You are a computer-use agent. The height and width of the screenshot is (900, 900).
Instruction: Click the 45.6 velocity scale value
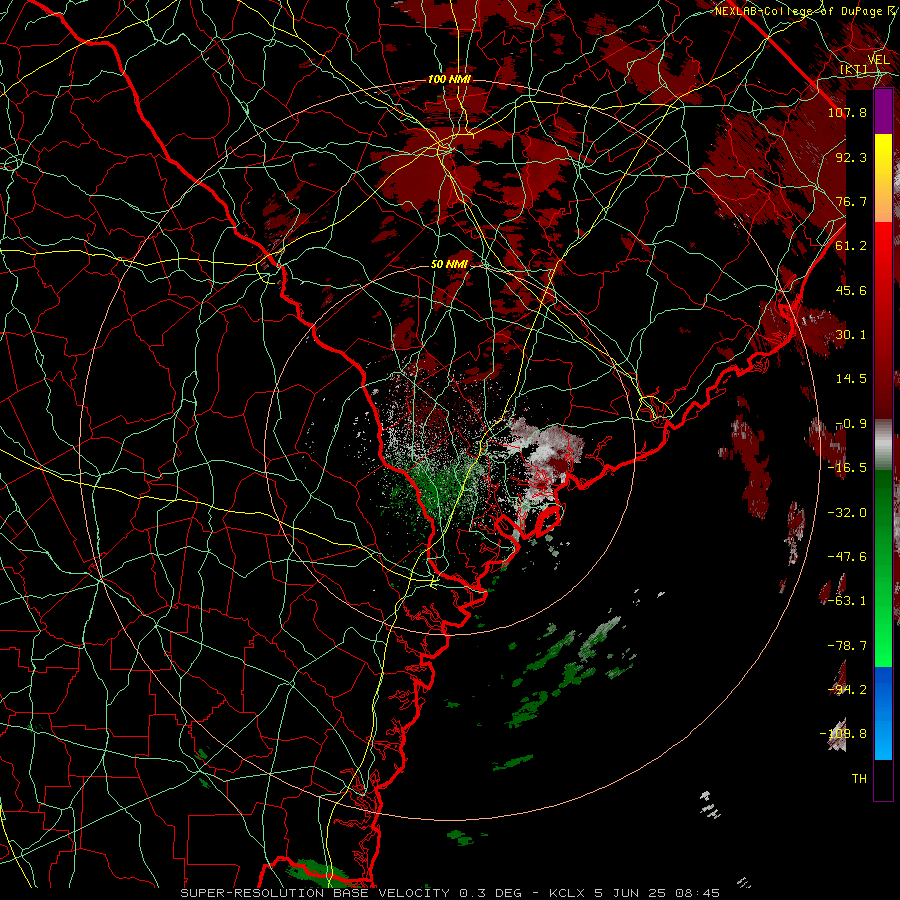click(851, 290)
